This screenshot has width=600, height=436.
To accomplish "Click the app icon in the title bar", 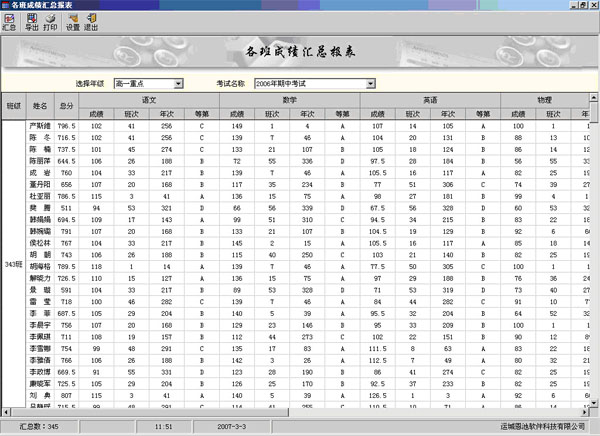I will click(7, 5).
